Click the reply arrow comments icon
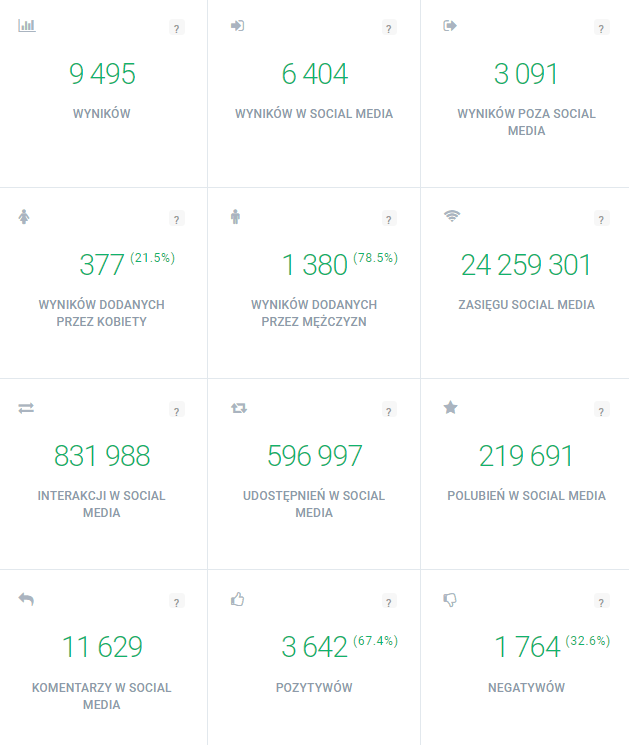This screenshot has width=629, height=745. pyautogui.click(x=26, y=599)
